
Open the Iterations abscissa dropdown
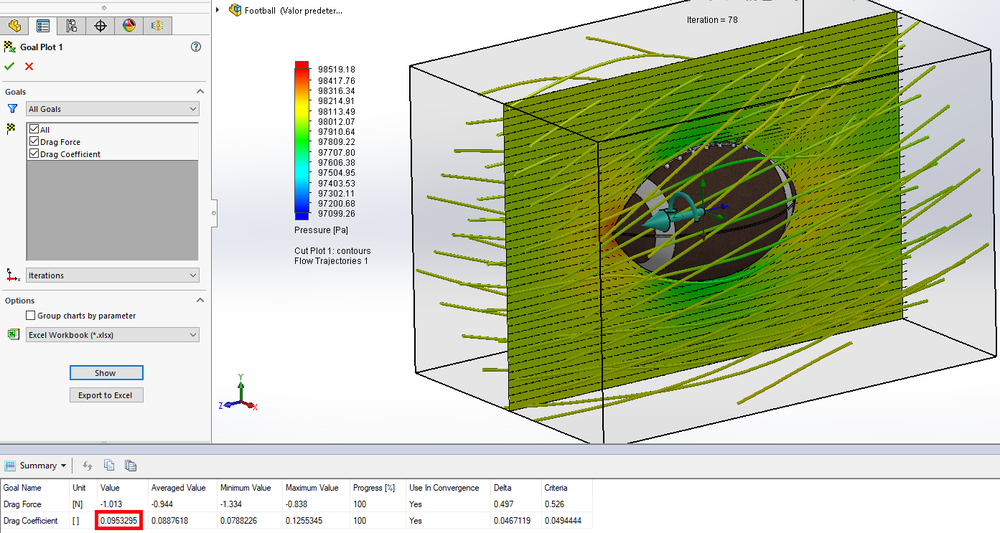(112, 275)
